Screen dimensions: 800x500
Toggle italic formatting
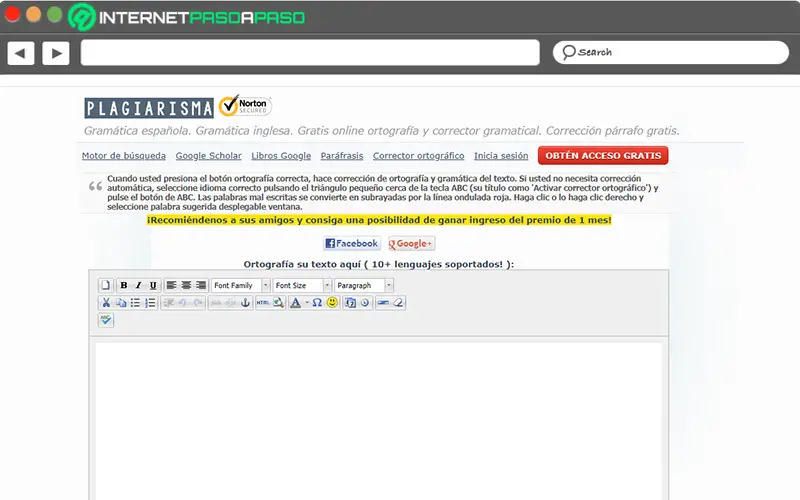[138, 285]
